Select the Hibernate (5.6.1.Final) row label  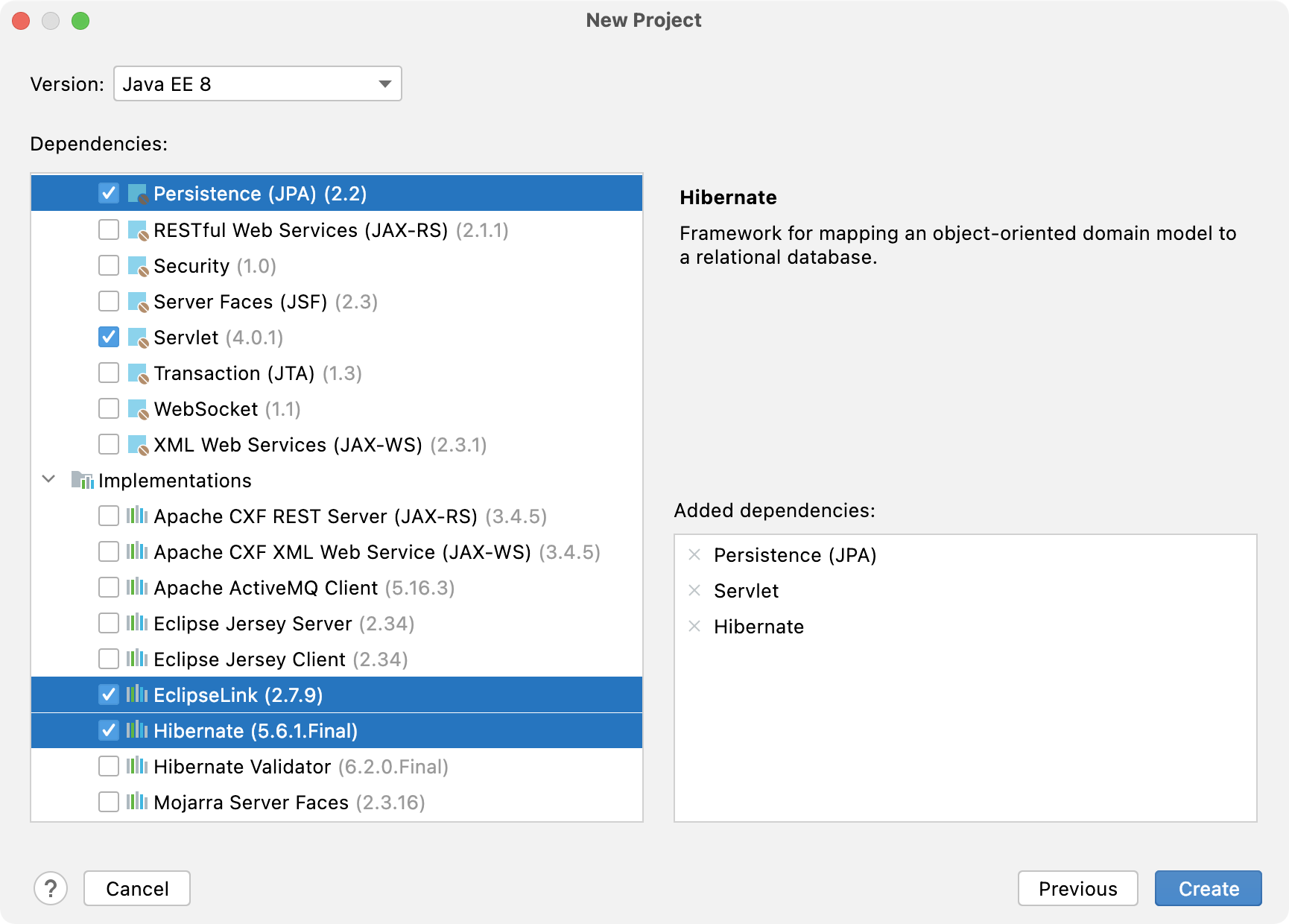tap(256, 731)
